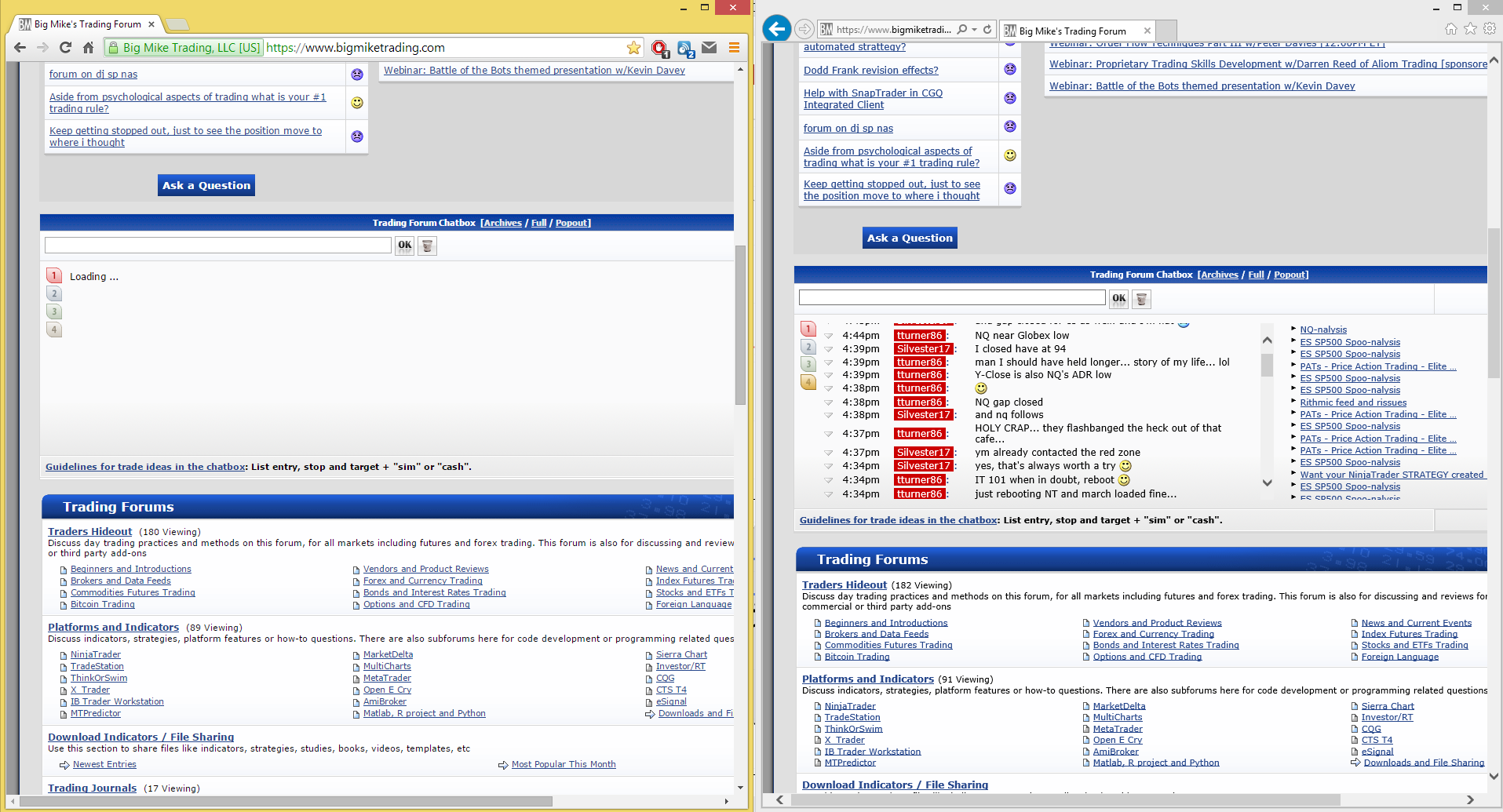Open Internet Explorer's Favorites star
Screen dimensions: 1503x812
tap(1470, 29)
